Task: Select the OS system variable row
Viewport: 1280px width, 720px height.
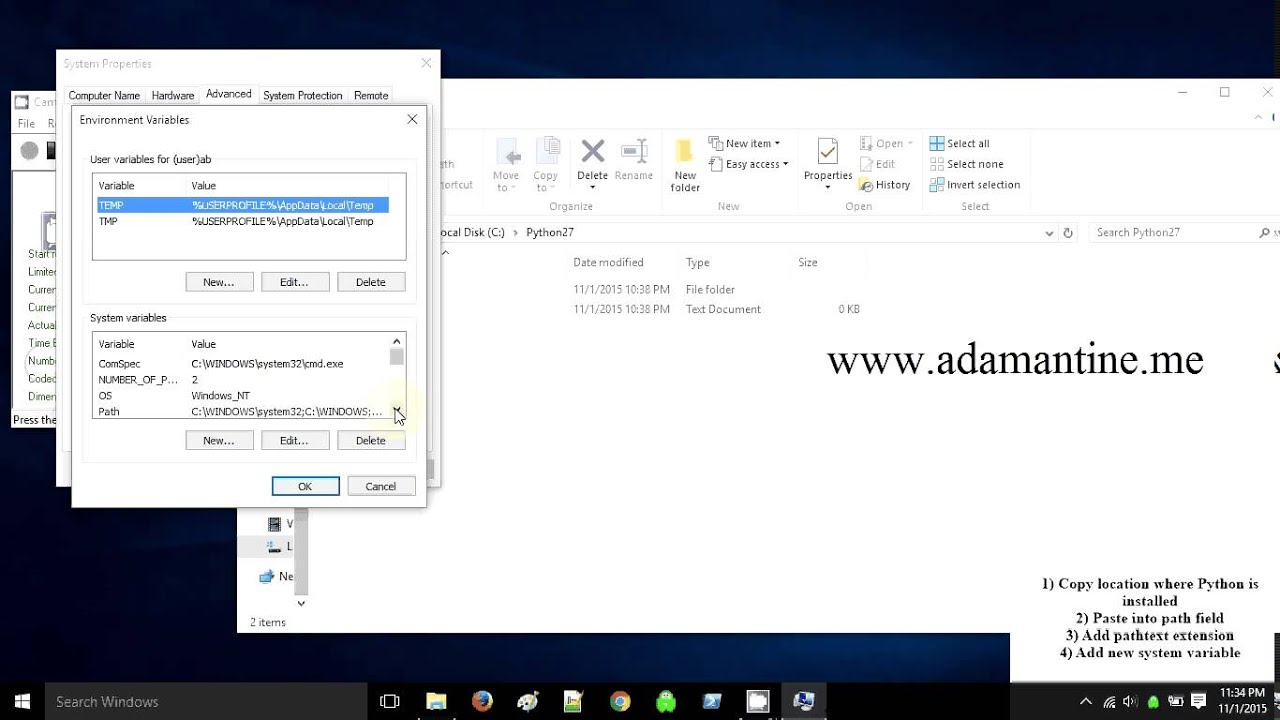Action: (x=241, y=396)
